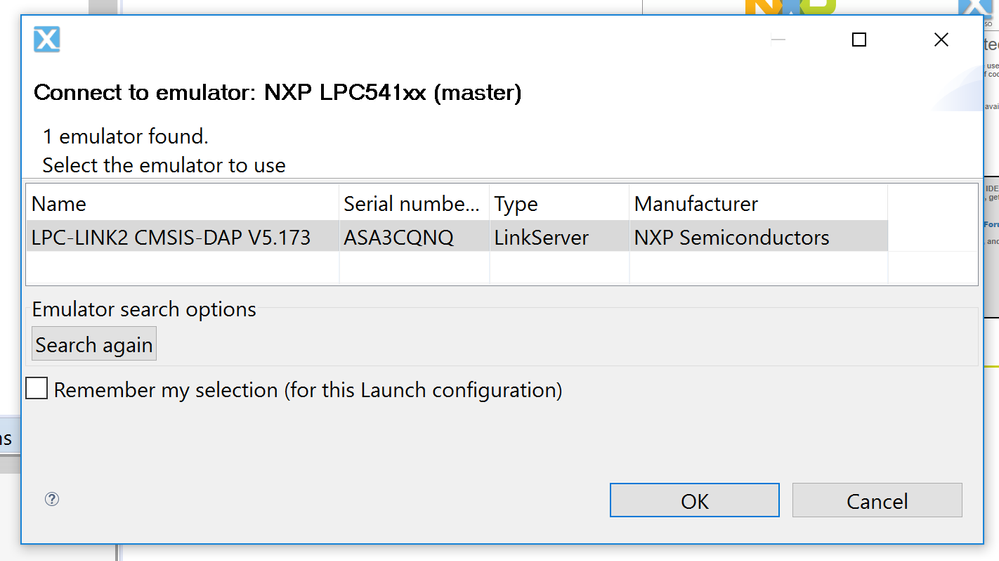Image resolution: width=999 pixels, height=561 pixels.
Task: Click the blank column header after Manufacturer
Action: point(931,204)
